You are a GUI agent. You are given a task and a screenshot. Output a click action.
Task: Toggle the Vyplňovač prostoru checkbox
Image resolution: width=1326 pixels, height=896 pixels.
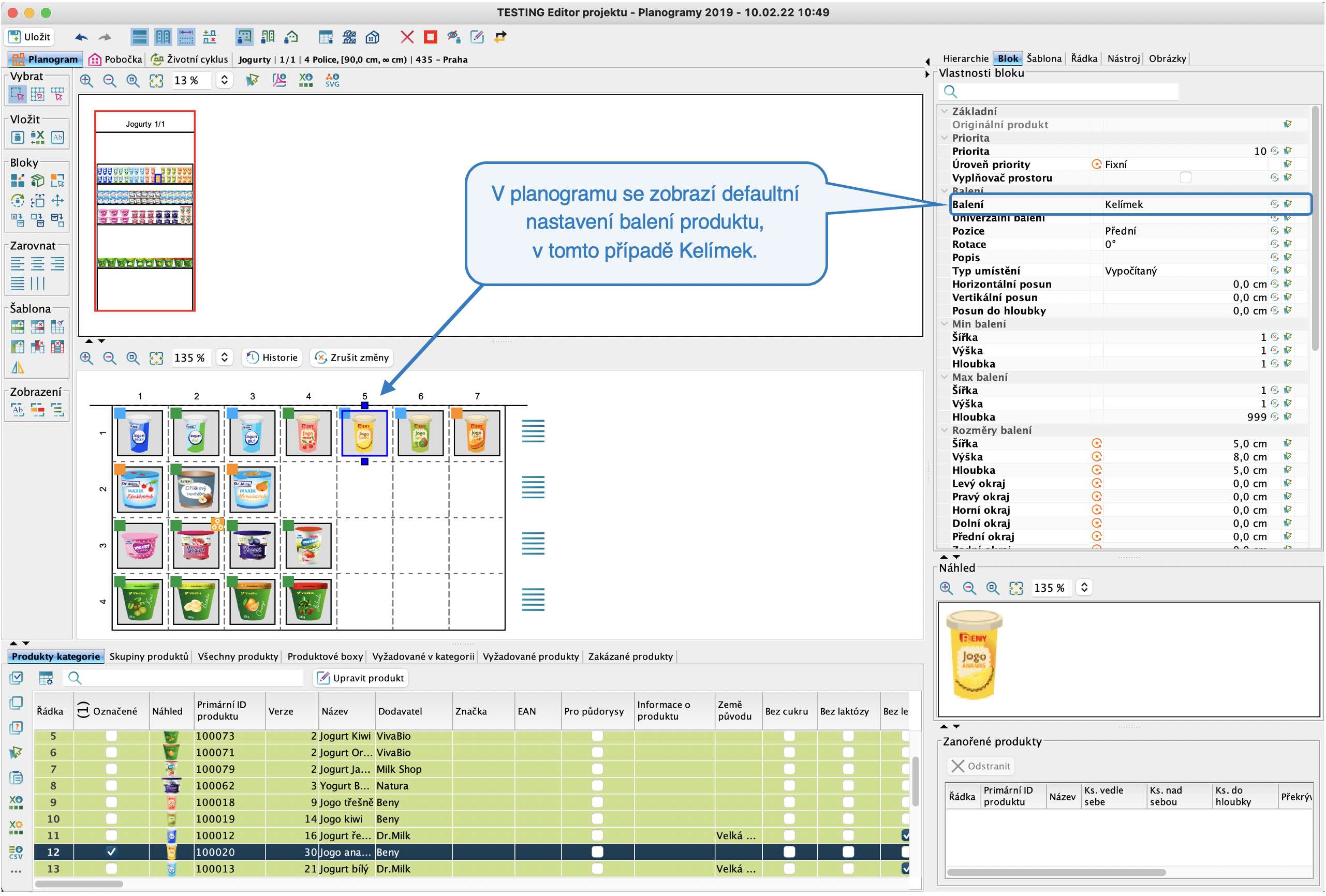coord(1185,177)
